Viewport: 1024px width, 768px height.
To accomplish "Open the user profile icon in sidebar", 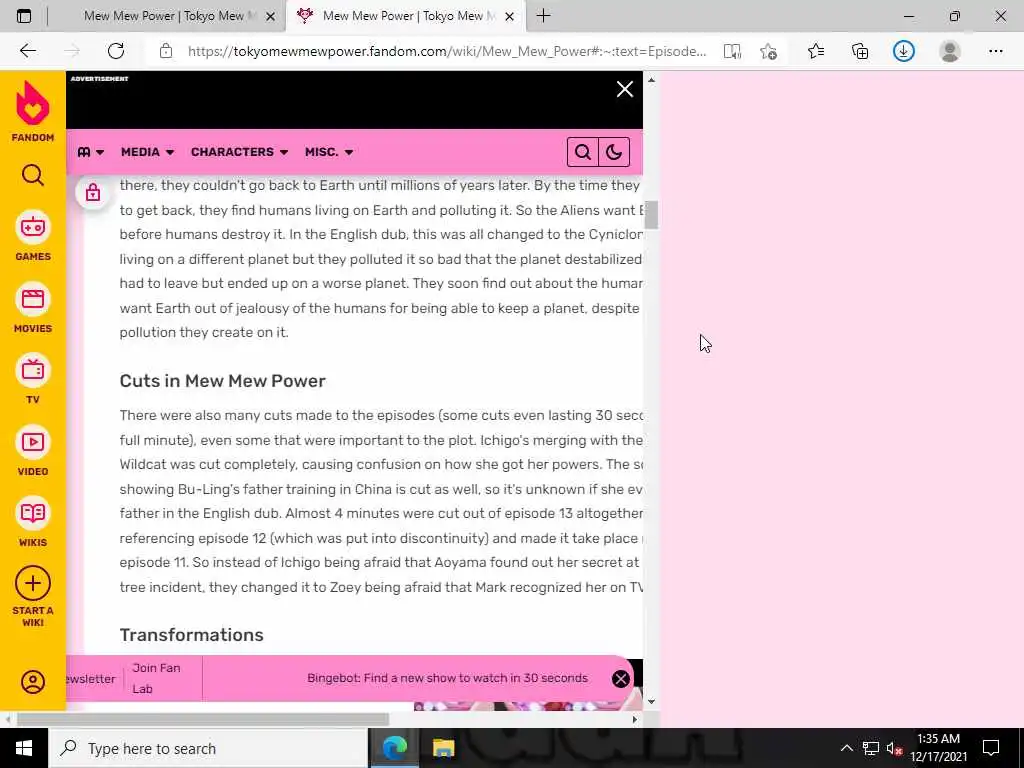I will (33, 682).
